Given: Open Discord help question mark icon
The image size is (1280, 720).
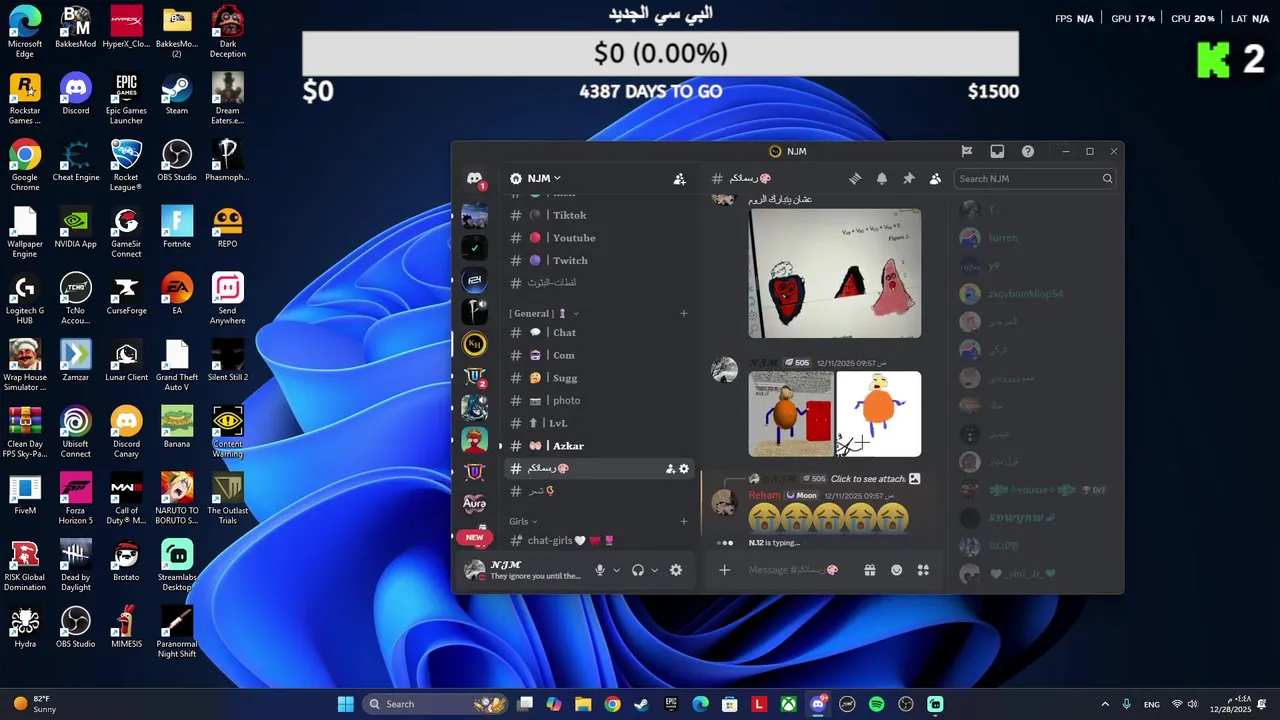Looking at the screenshot, I should click(x=1028, y=152).
